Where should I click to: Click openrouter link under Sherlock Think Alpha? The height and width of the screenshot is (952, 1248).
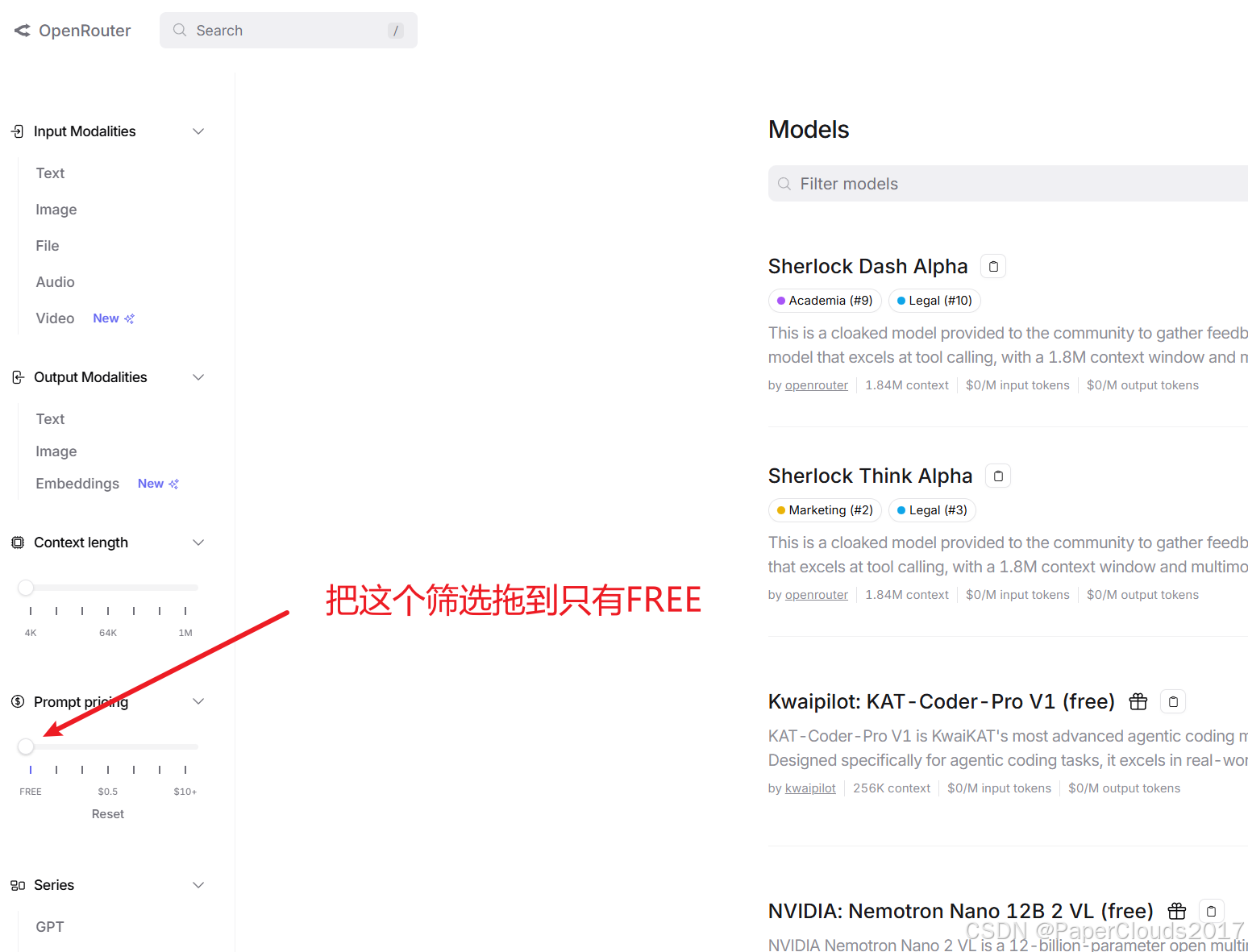pyautogui.click(x=817, y=595)
